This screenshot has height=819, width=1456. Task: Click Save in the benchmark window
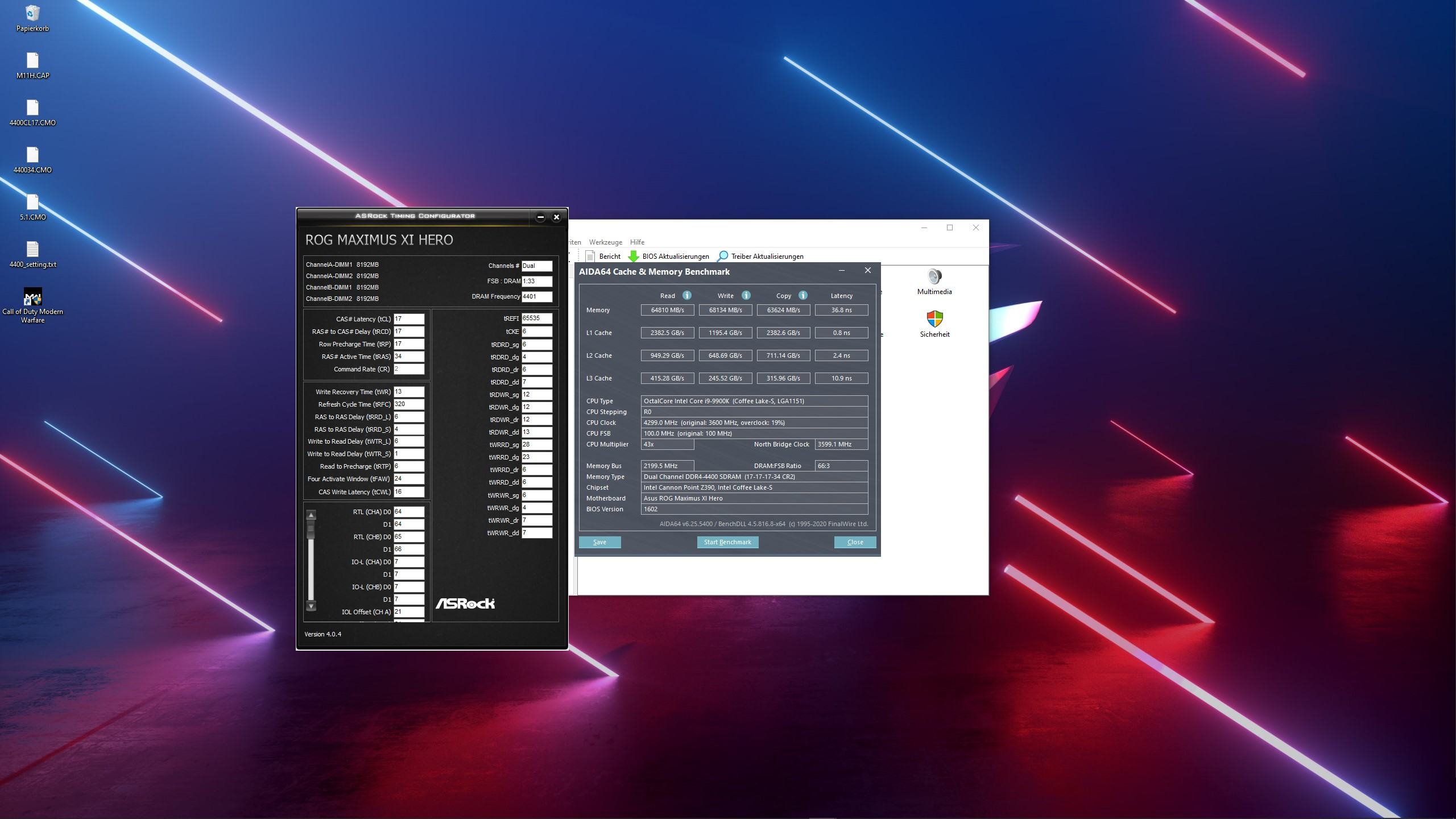tap(599, 542)
